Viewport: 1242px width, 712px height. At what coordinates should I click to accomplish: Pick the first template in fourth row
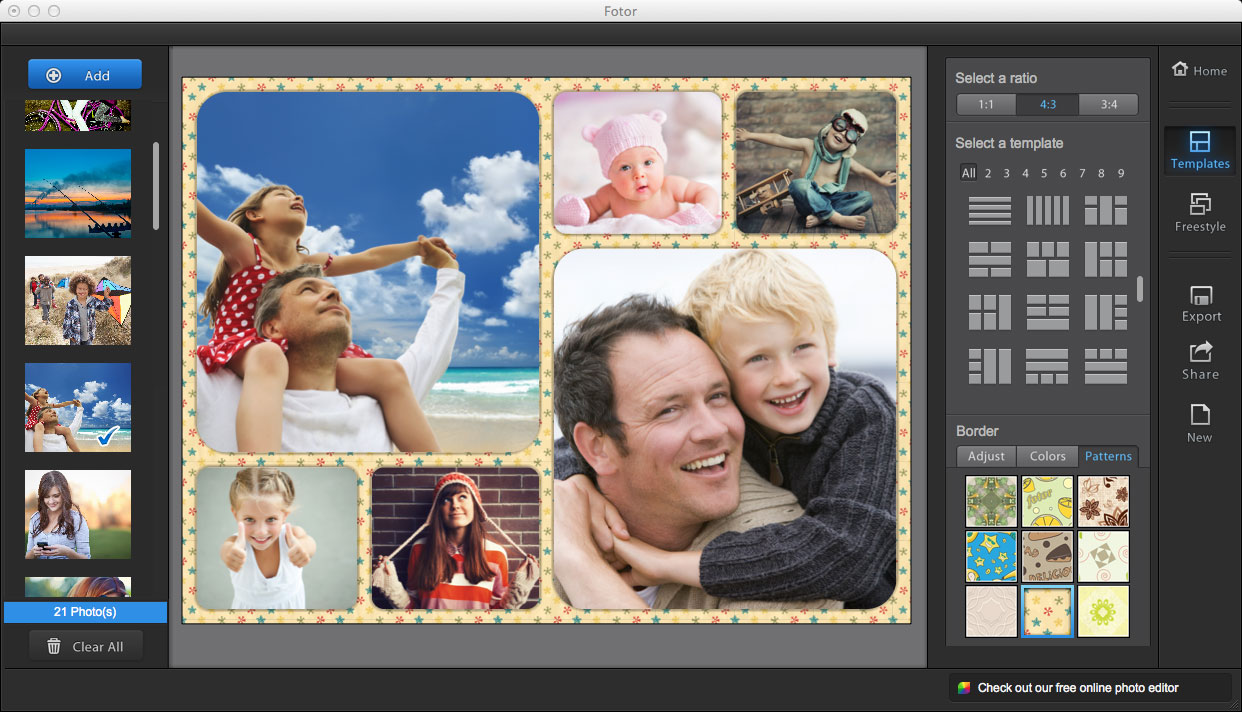coord(990,366)
